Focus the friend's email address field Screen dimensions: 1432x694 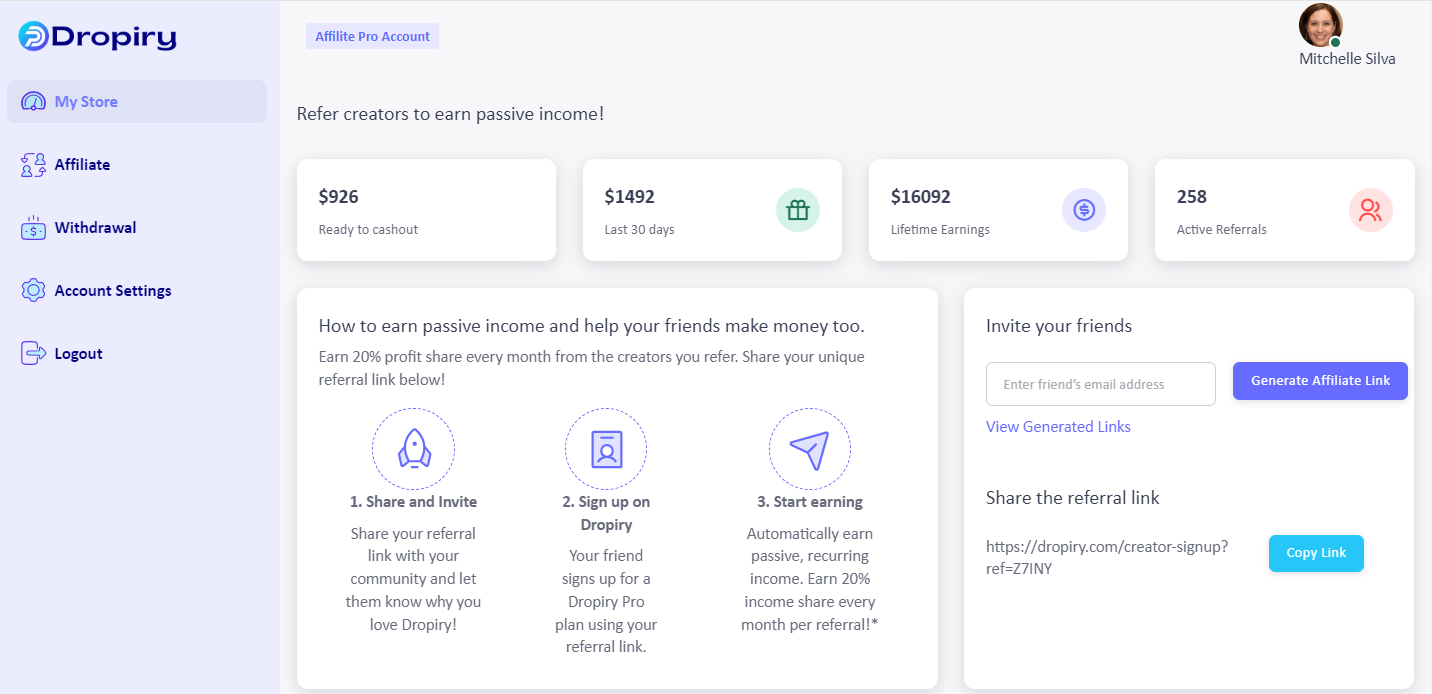(x=1100, y=384)
